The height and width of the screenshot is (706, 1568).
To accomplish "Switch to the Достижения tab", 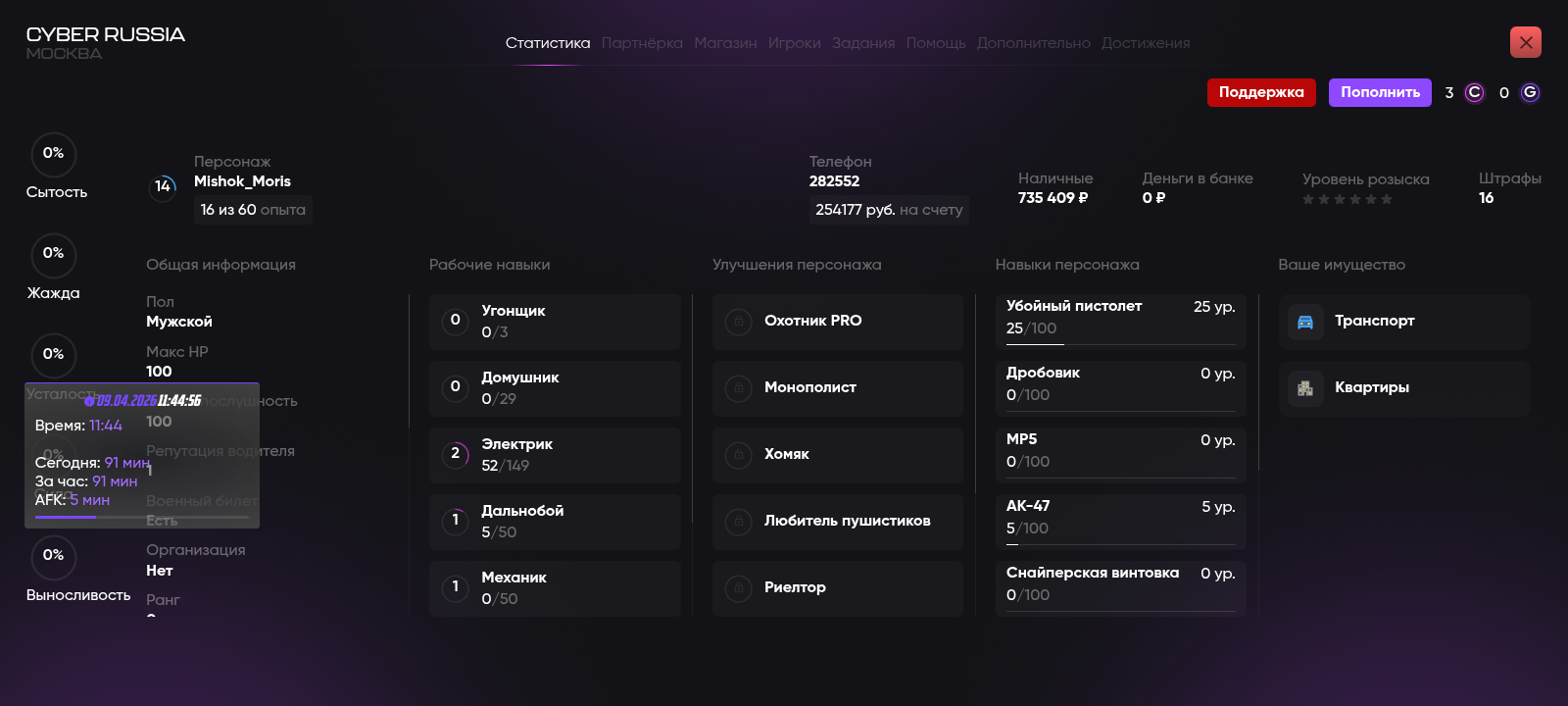I will (1145, 43).
